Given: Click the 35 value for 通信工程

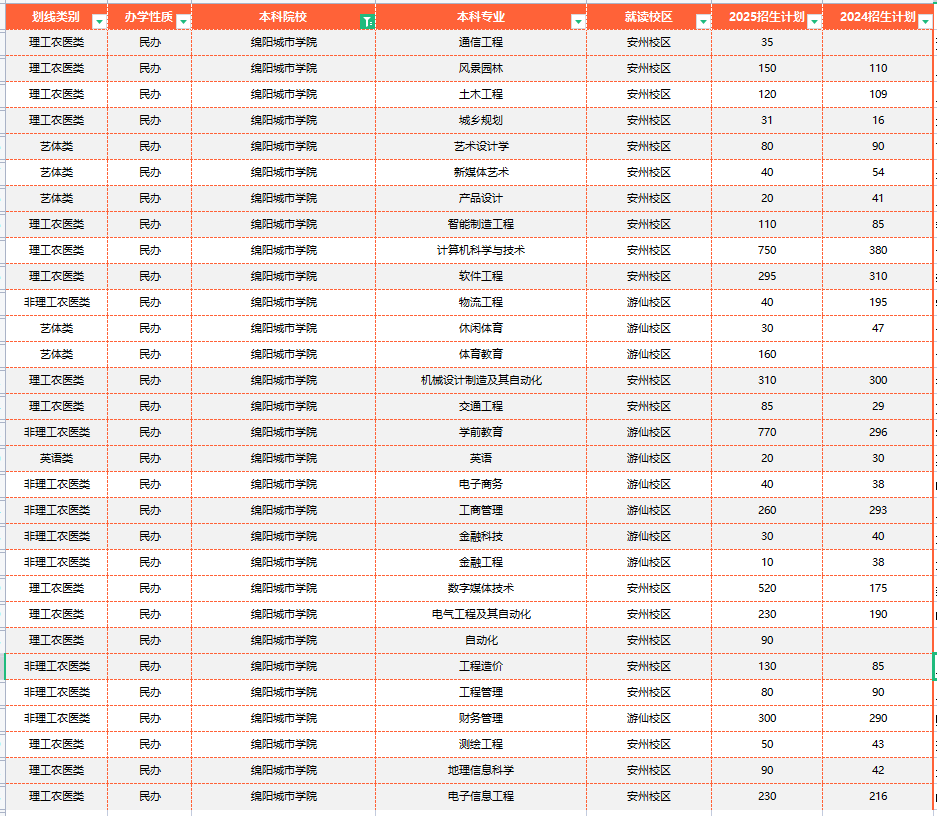Looking at the screenshot, I should 767,42.
